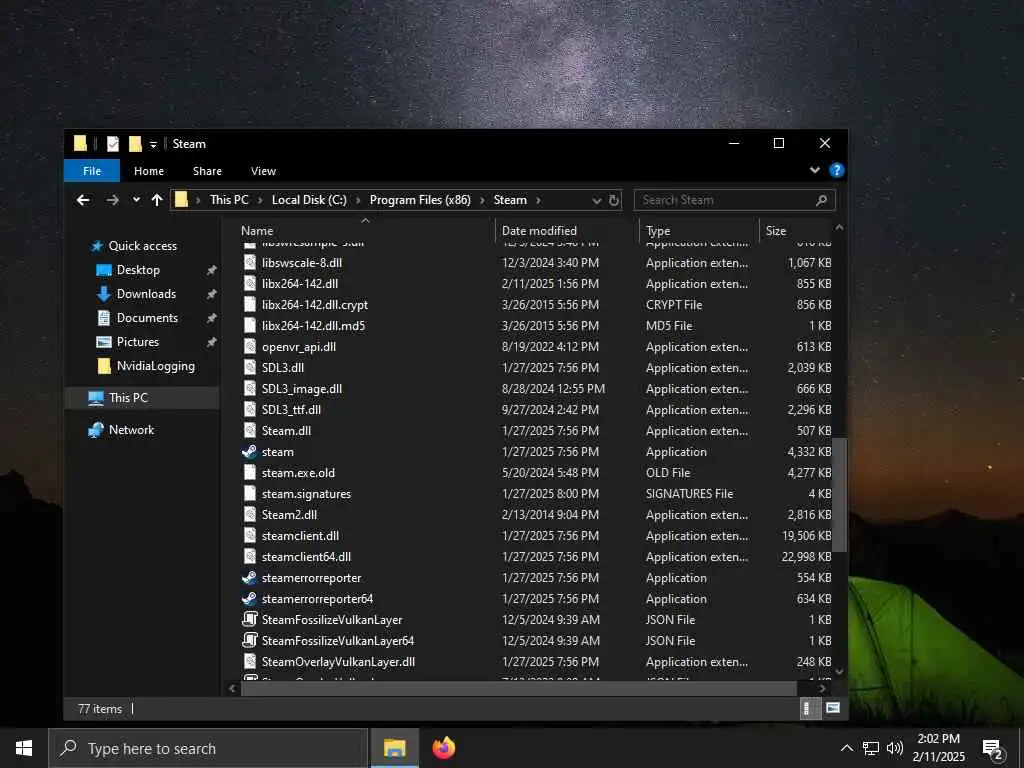Sort files by Name column
Screen dimensions: 1024x768
366,231
